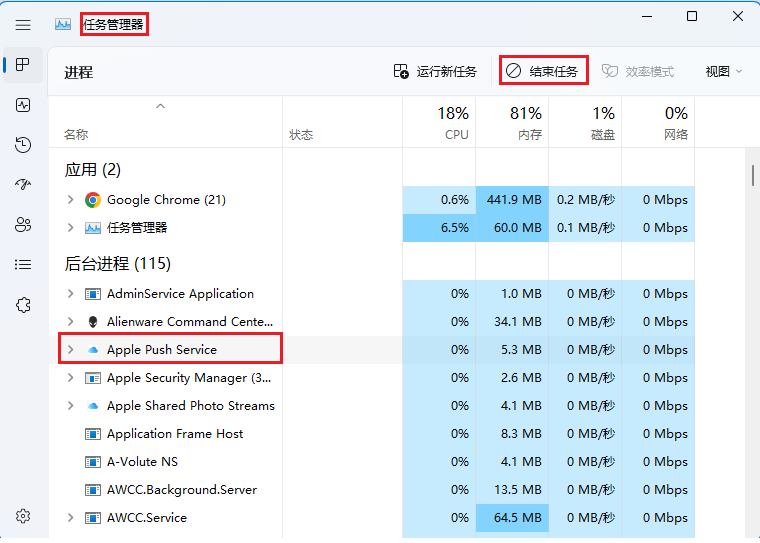
Task: Select the Application Frame Host process row
Action: click(x=175, y=434)
